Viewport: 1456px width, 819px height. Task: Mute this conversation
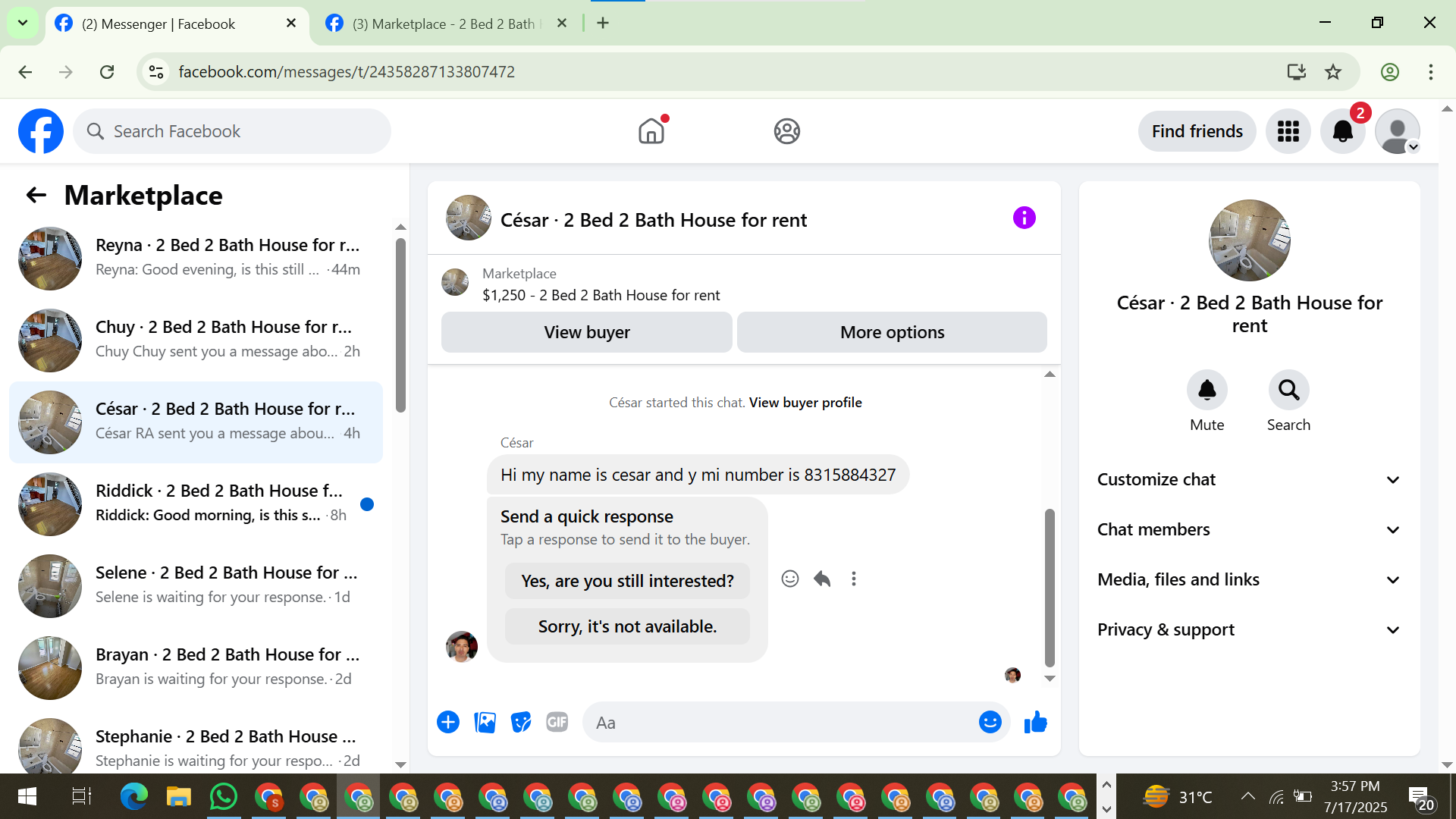click(1207, 391)
